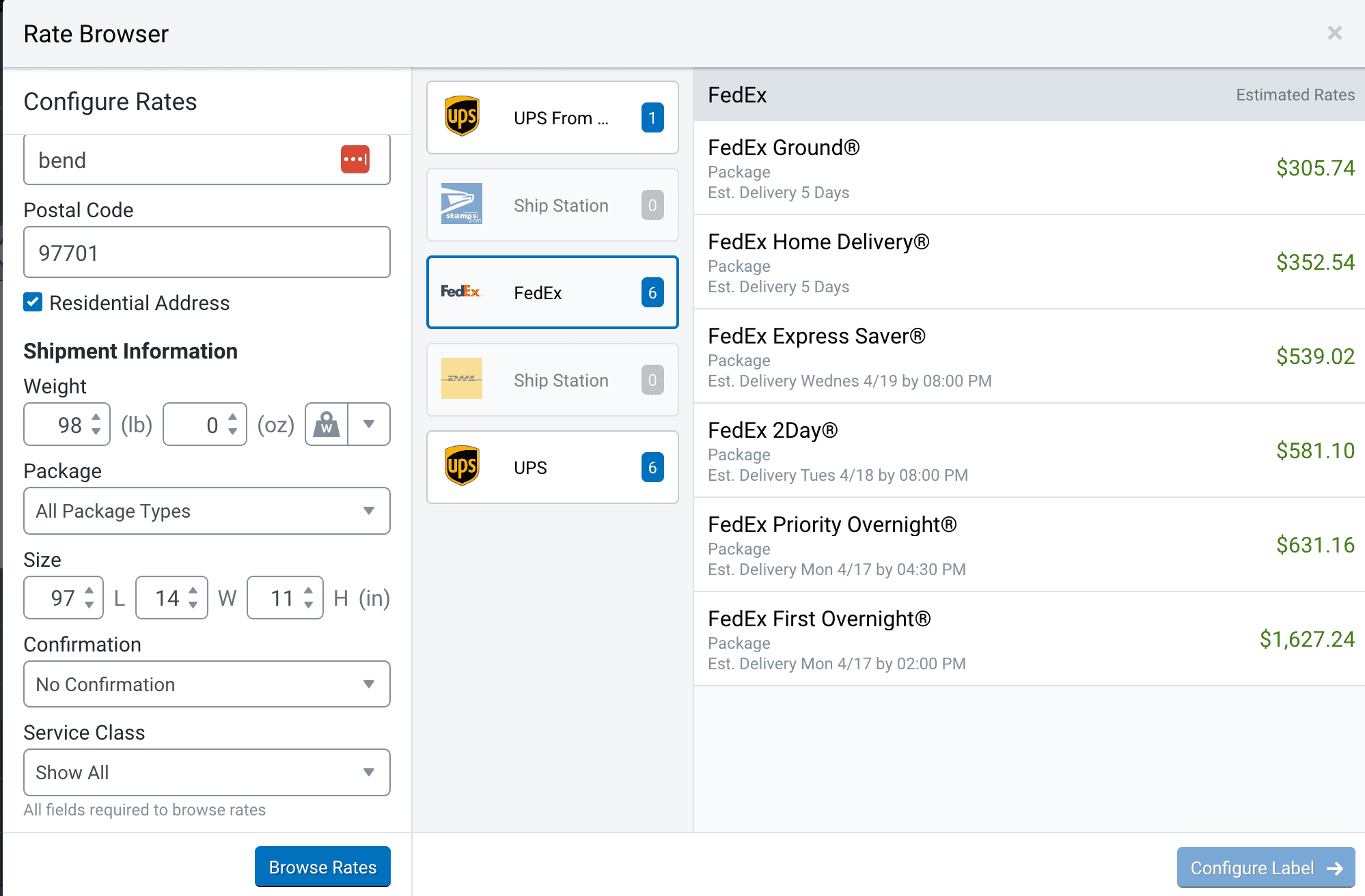1365x896 pixels.
Task: Click the Estimated Rates header label
Action: click(x=1295, y=95)
